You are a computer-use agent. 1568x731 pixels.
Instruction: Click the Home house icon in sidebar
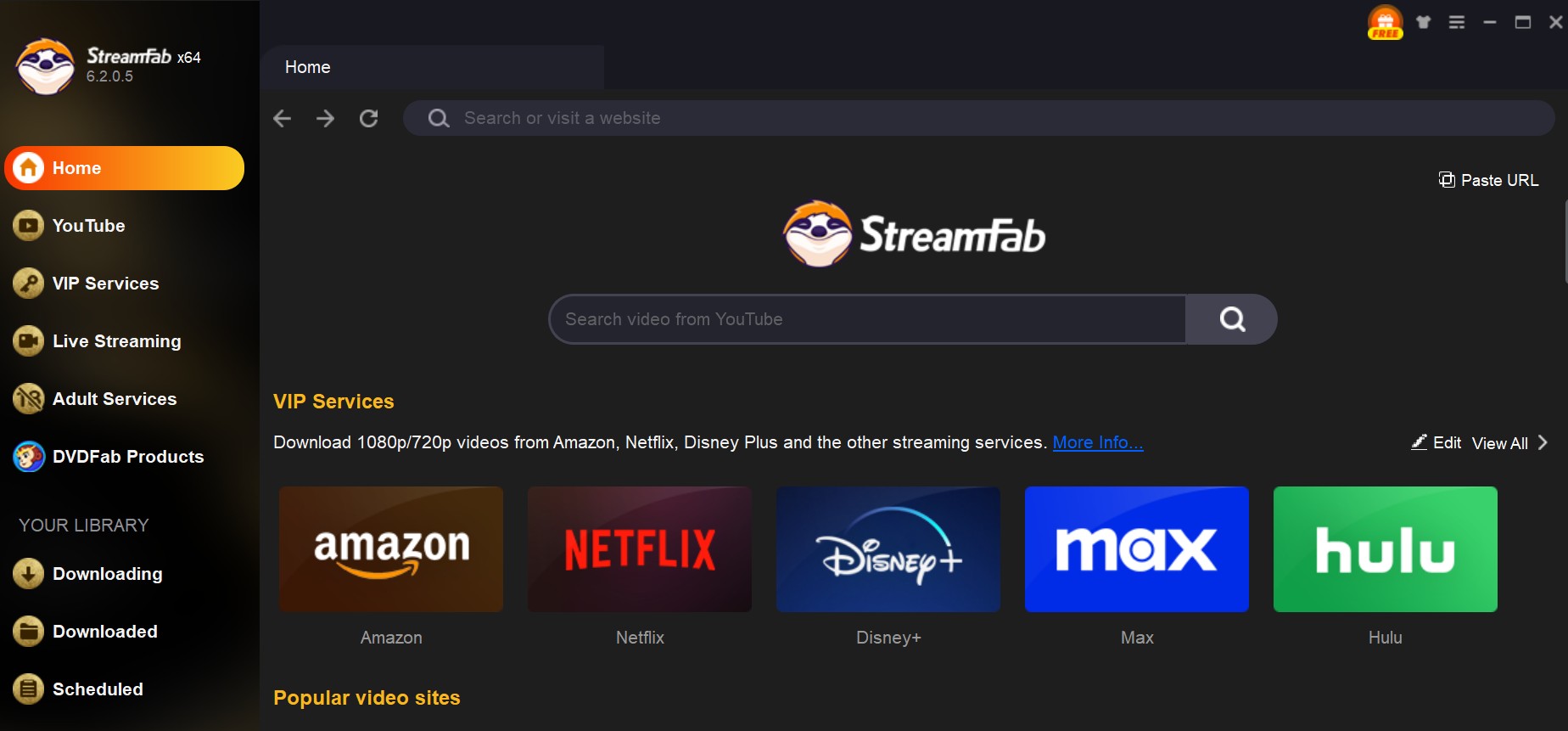28,168
